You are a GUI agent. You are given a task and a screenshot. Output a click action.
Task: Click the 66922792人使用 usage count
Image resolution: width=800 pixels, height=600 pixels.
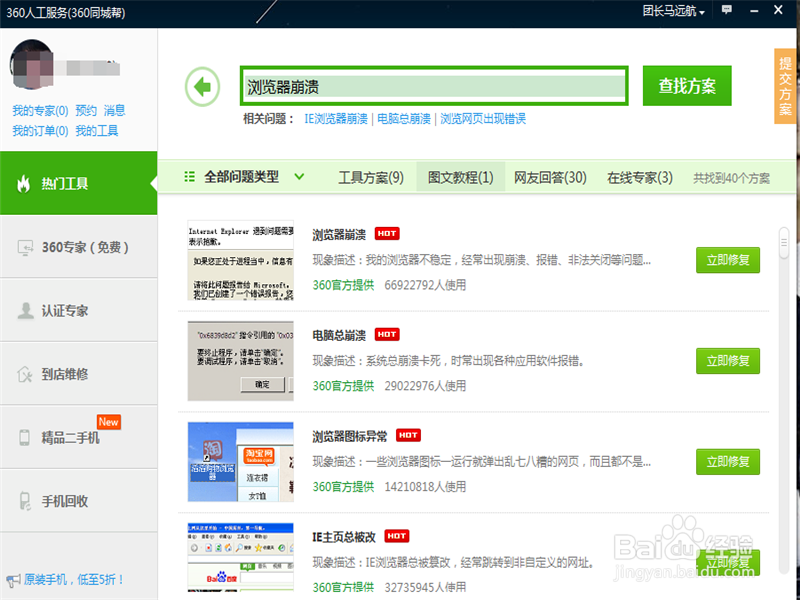[425, 285]
